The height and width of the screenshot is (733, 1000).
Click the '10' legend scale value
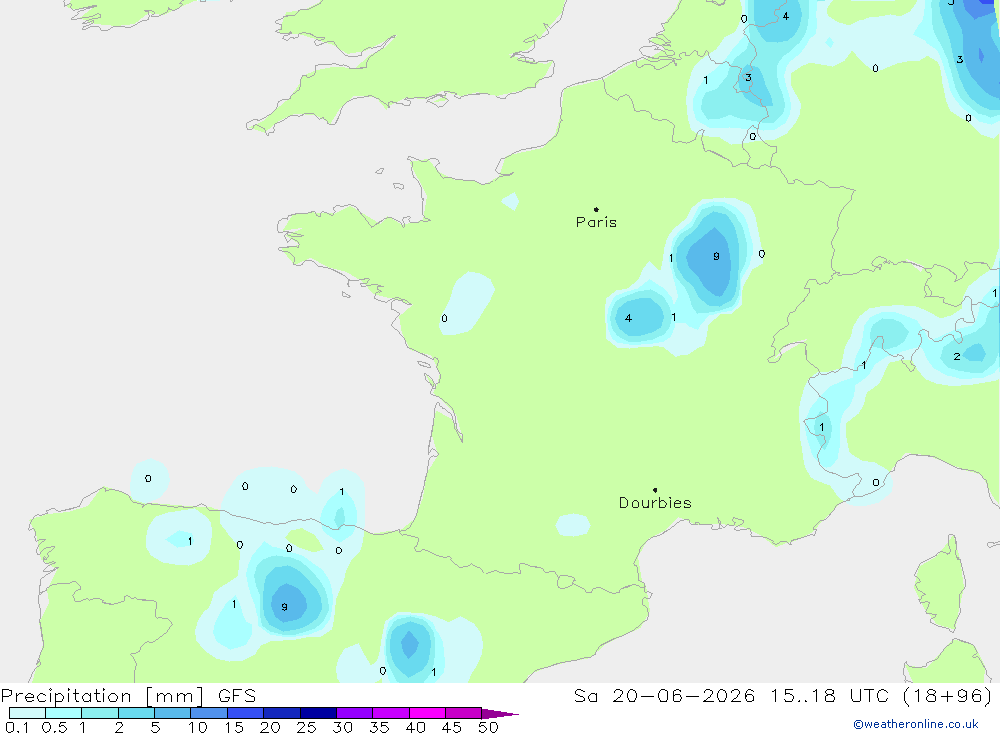pos(198,727)
